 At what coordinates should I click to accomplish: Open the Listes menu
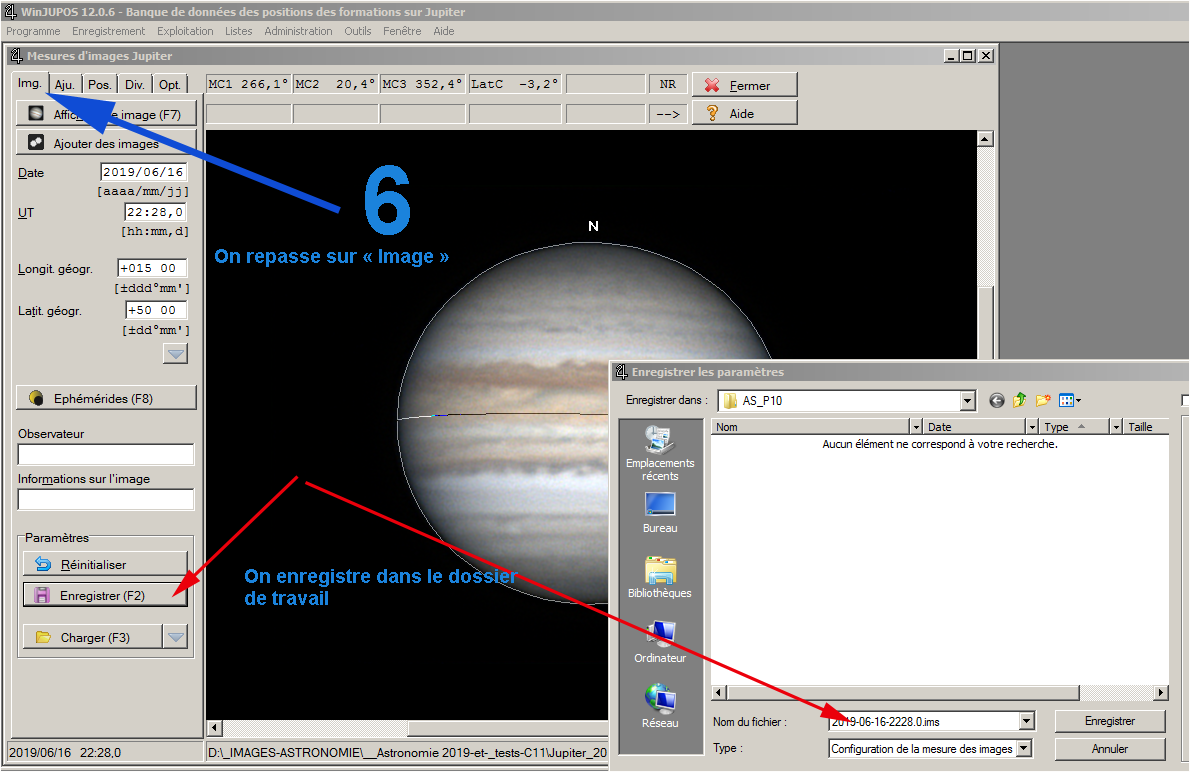point(238,31)
